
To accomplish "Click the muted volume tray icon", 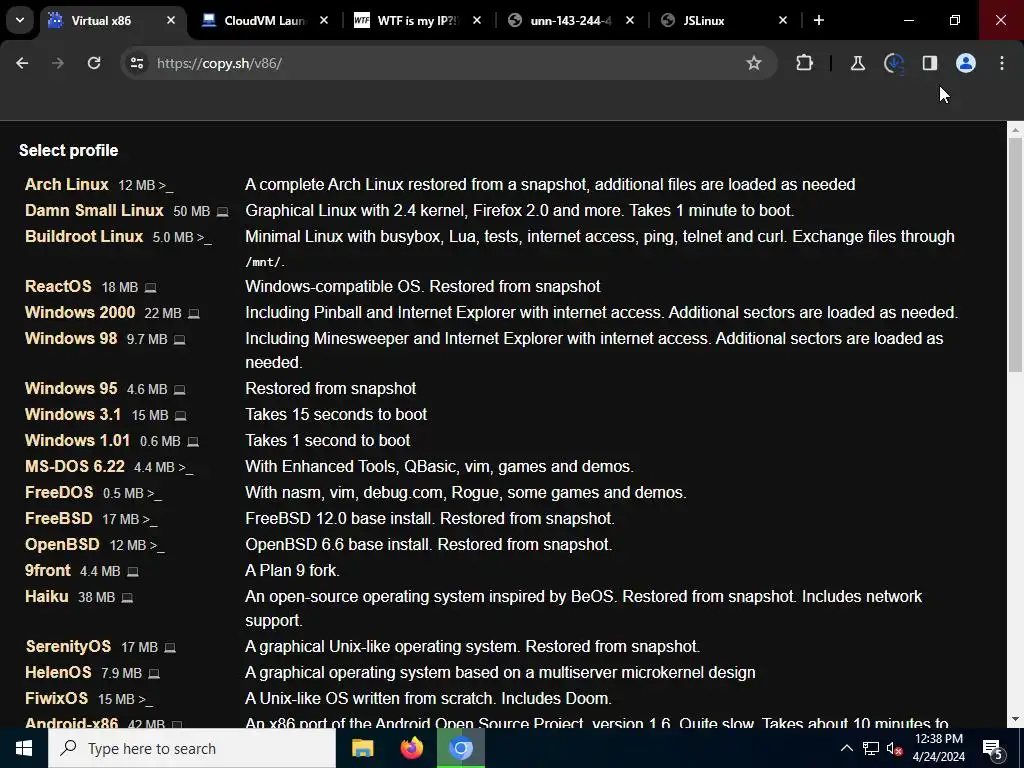I will click(895, 748).
